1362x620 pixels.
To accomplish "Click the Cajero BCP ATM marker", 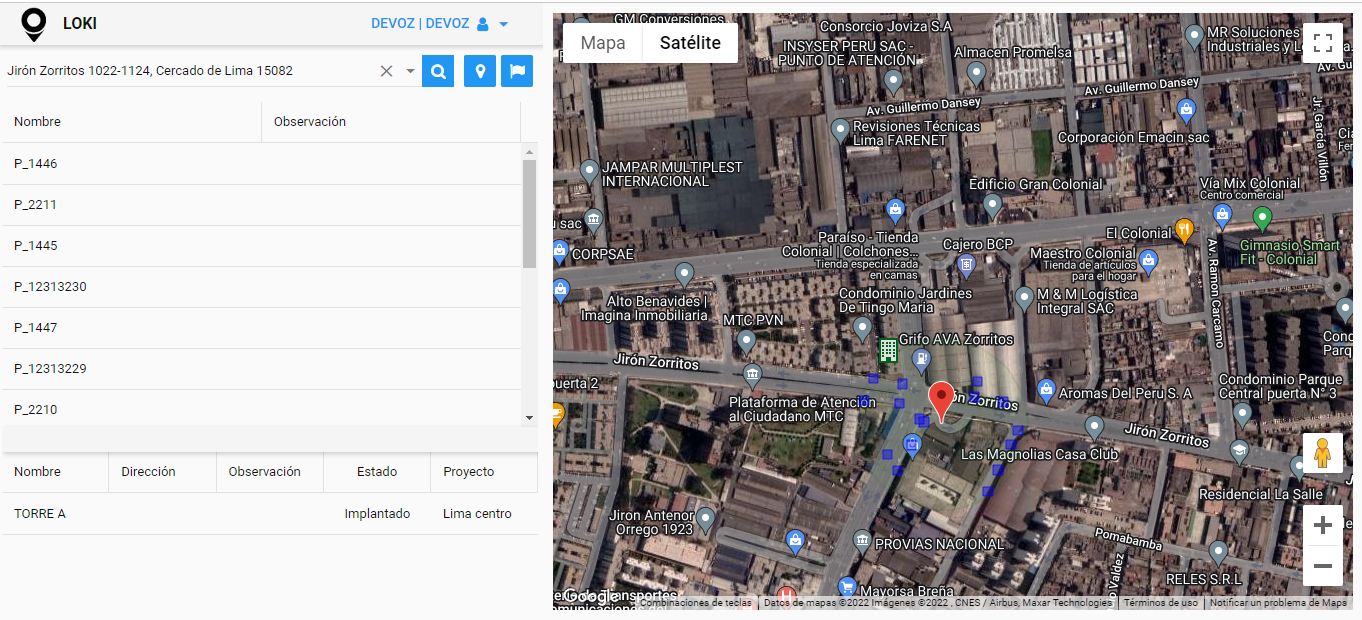I will tap(966, 265).
